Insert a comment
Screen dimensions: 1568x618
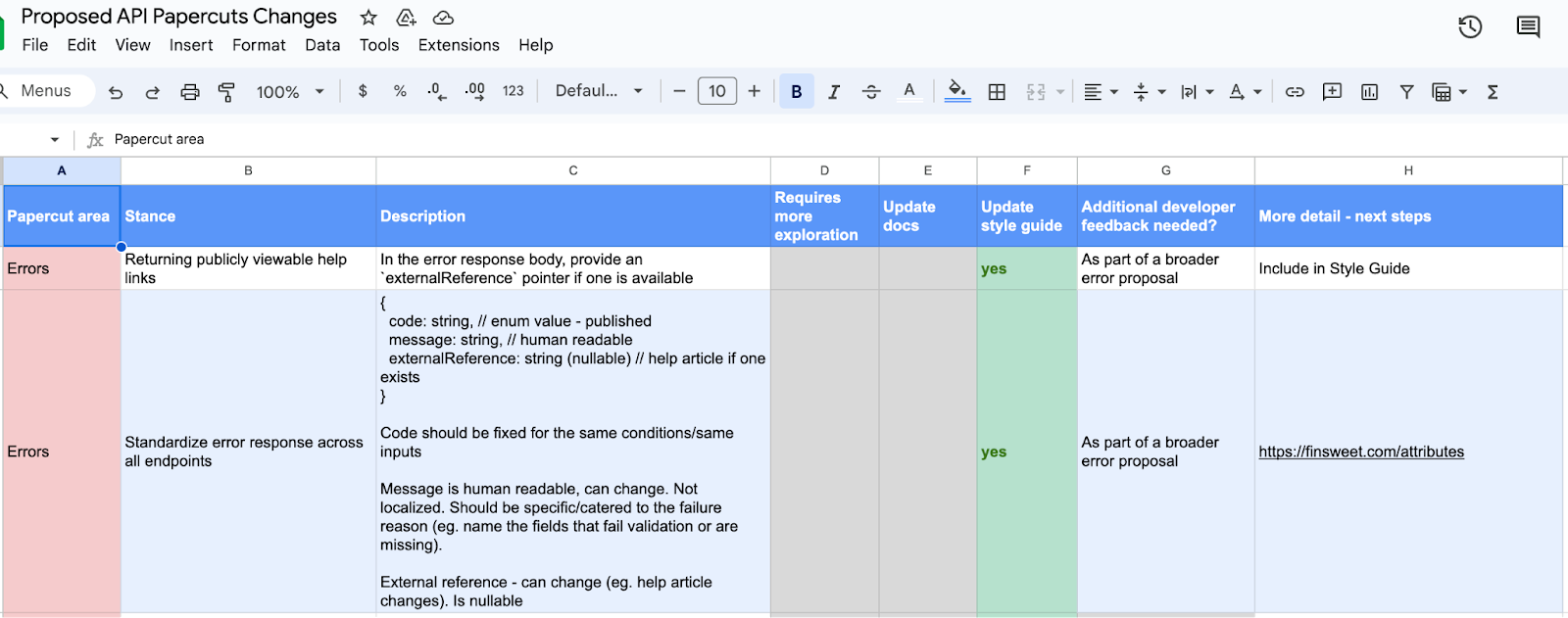pos(1332,92)
